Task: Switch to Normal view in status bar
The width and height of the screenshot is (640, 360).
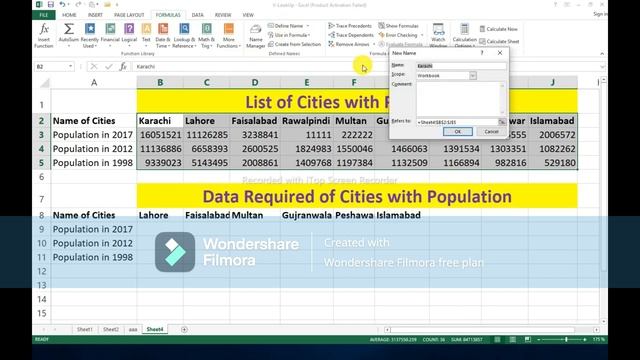Action: point(497,339)
